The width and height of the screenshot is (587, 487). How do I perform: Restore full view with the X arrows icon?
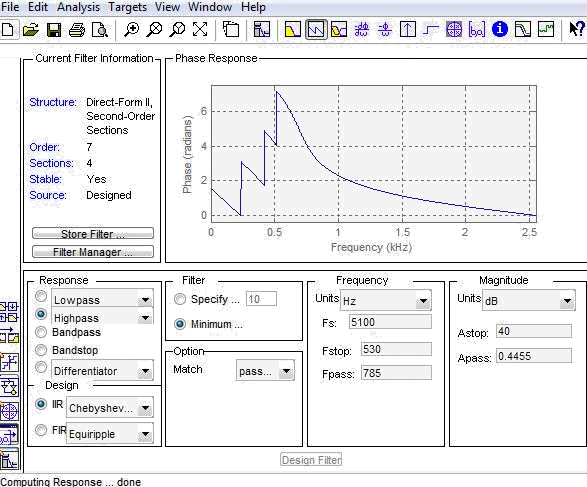pyautogui.click(x=200, y=29)
